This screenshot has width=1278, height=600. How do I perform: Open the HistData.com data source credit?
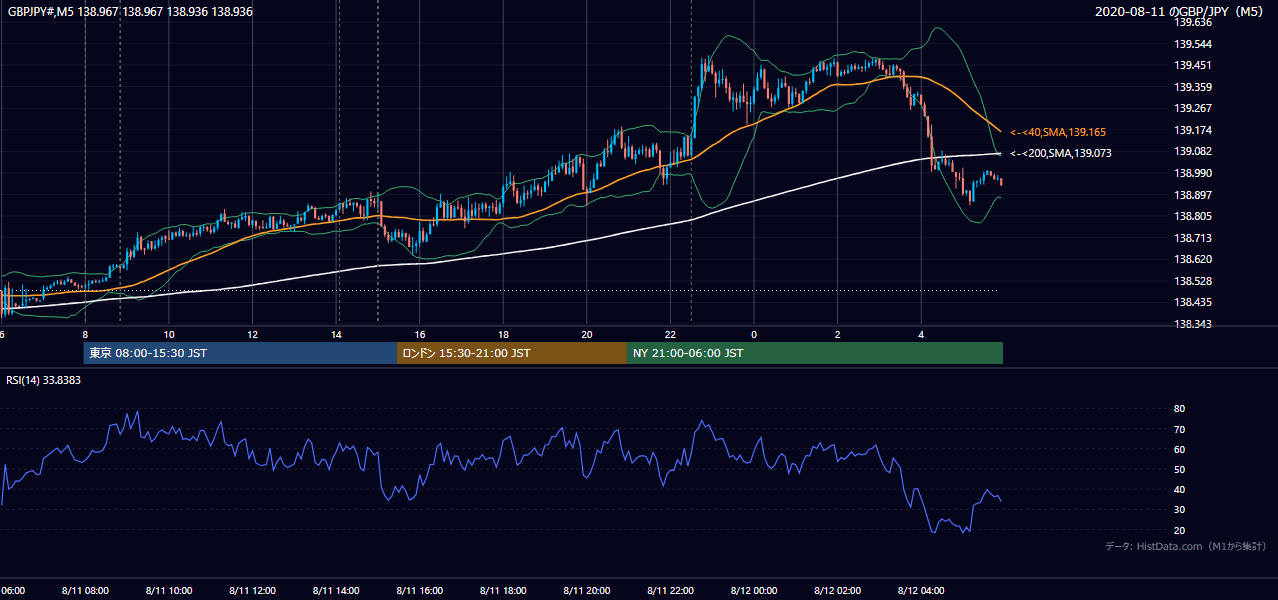click(1185, 546)
